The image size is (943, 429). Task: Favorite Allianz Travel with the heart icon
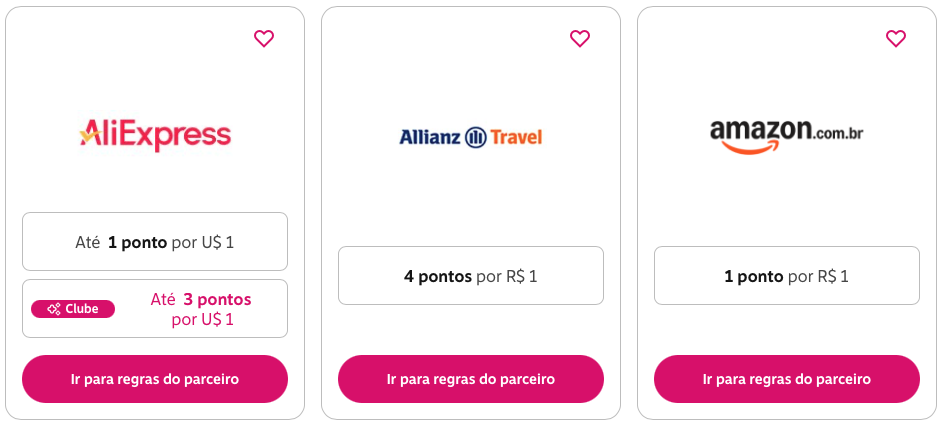(580, 39)
